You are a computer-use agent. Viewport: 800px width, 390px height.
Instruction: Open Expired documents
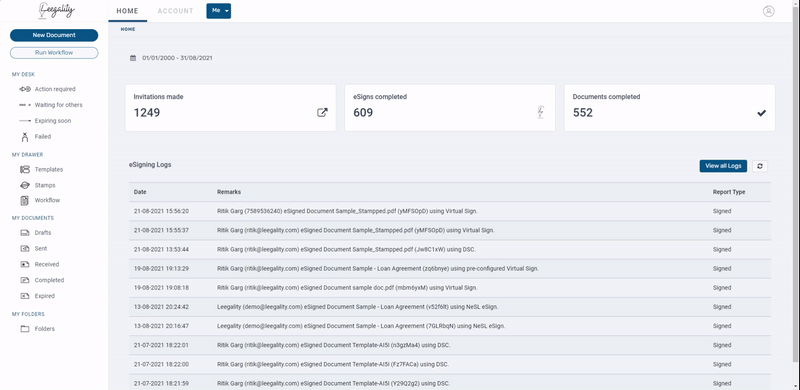point(45,296)
